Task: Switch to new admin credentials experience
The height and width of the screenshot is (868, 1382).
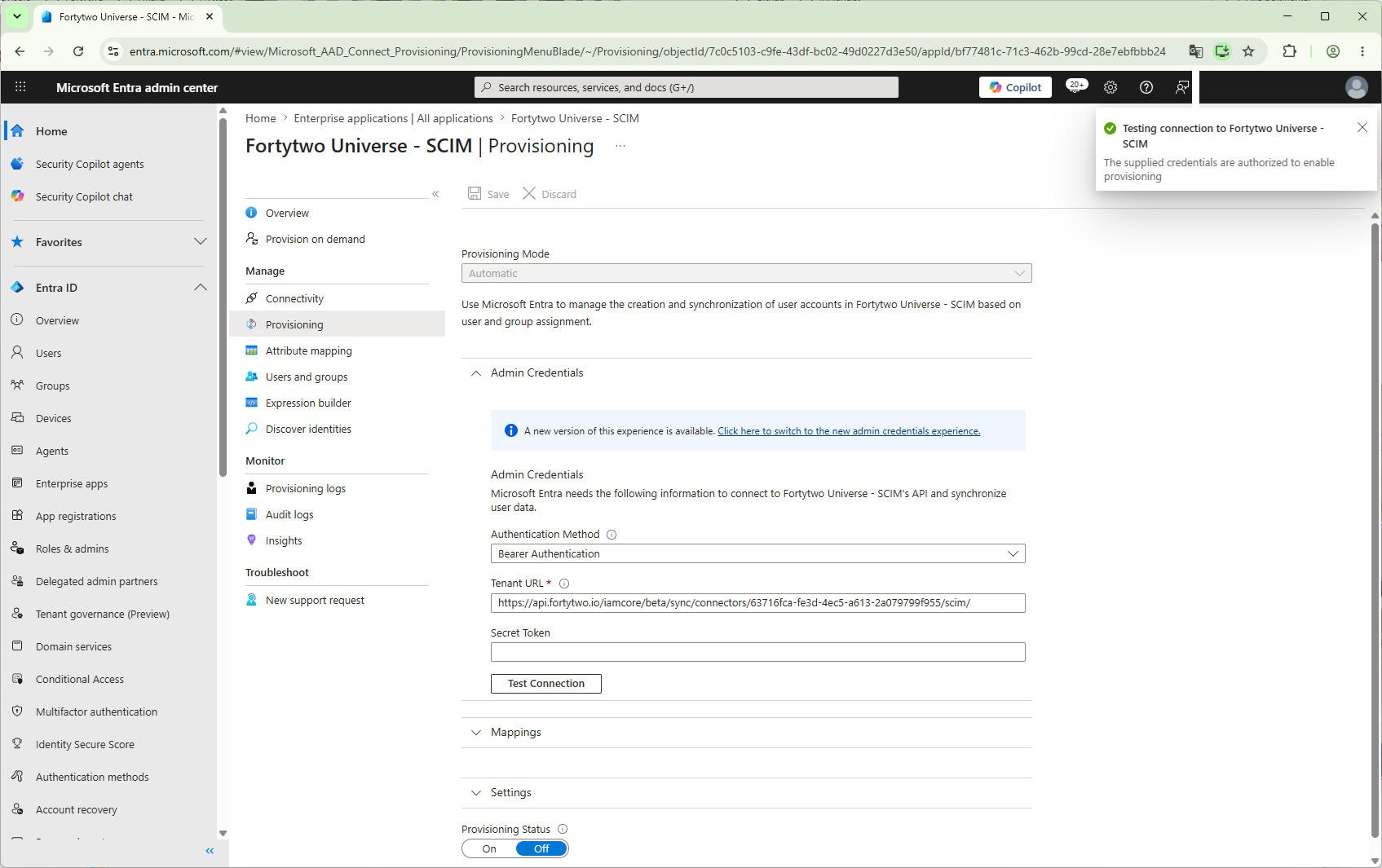Action: tap(849, 431)
